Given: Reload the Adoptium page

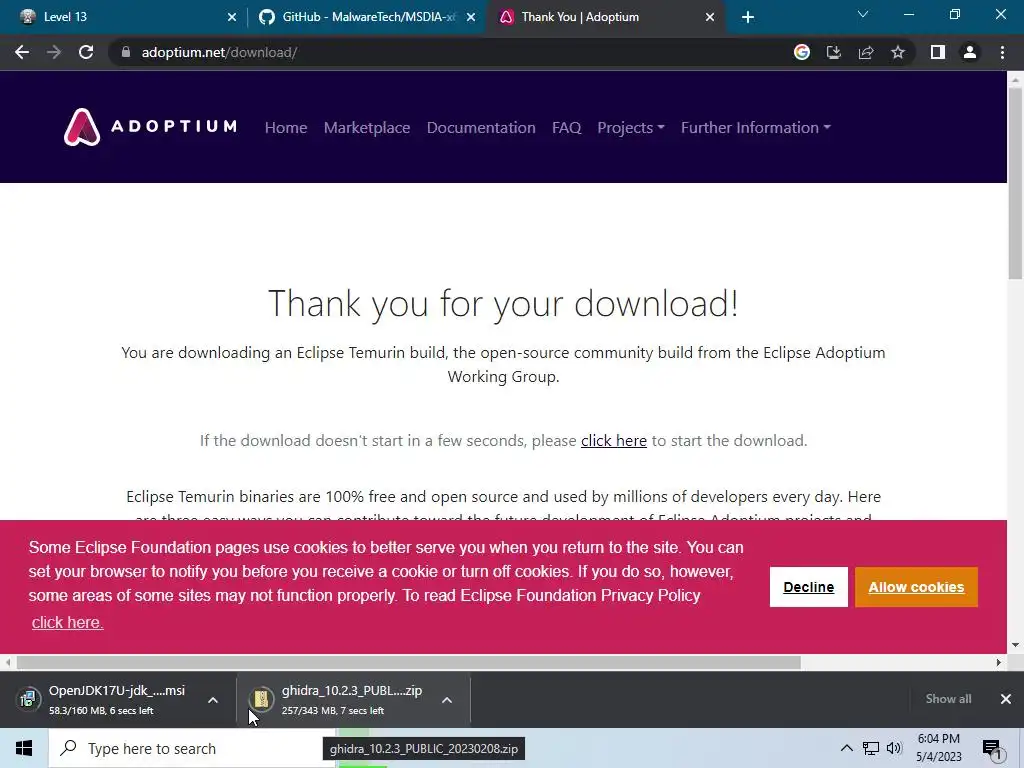Looking at the screenshot, I should [86, 52].
